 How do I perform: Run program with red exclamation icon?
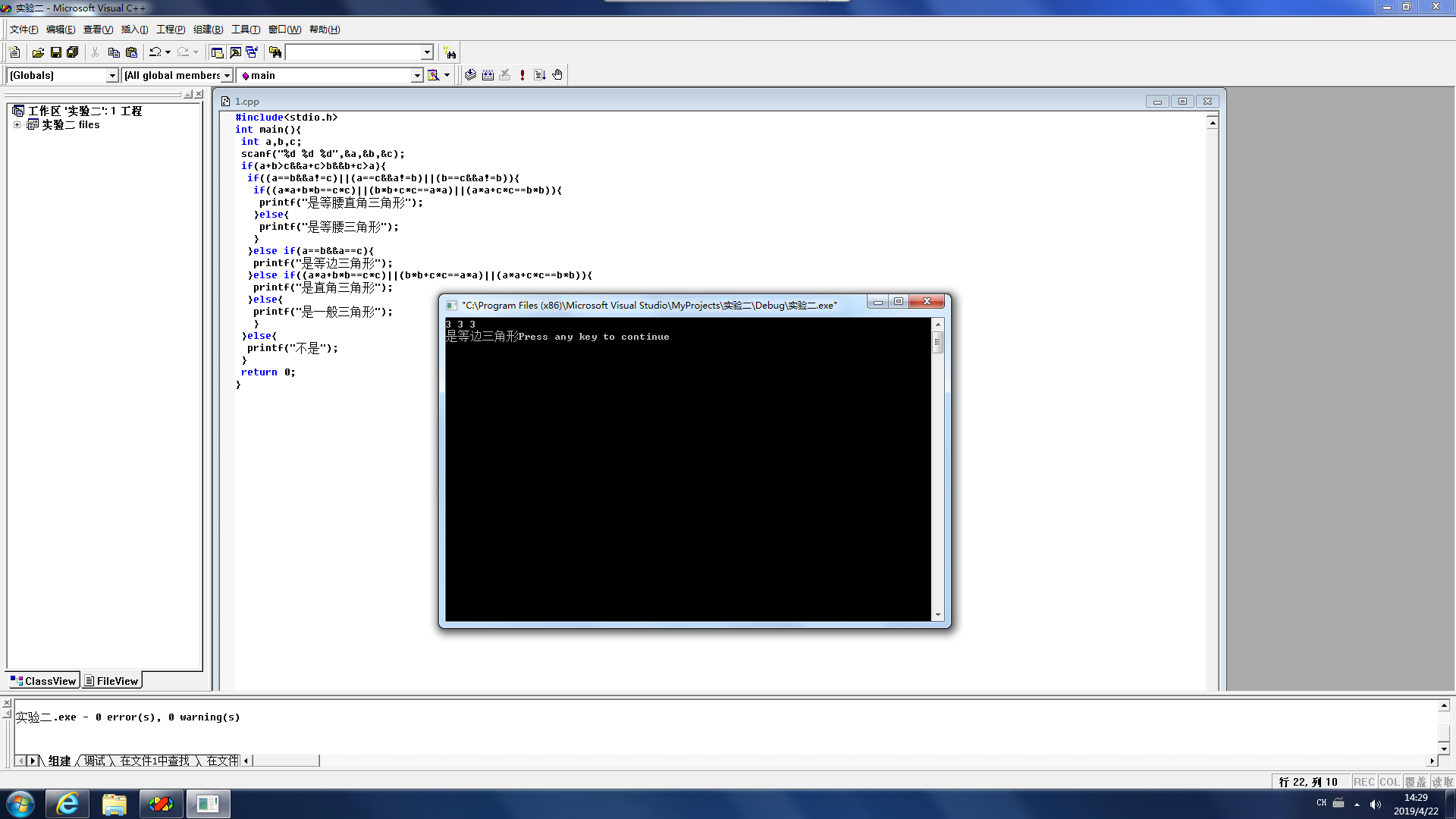pyautogui.click(x=522, y=75)
